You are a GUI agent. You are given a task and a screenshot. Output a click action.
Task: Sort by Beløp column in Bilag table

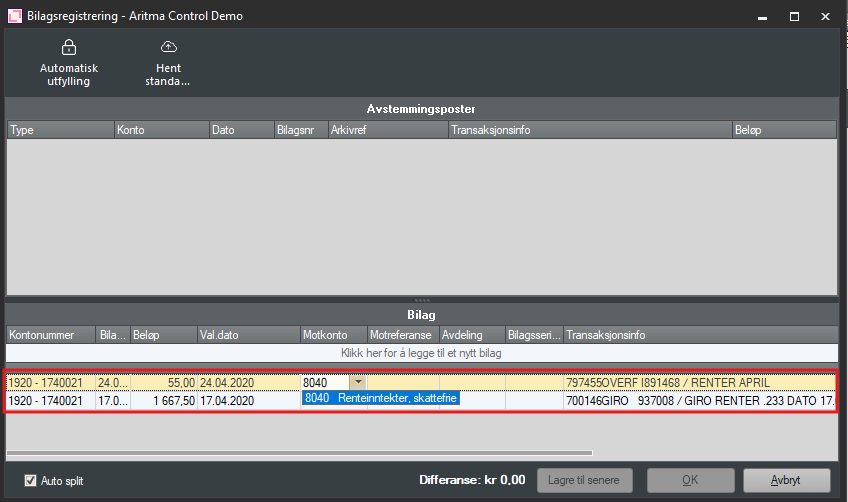160,335
